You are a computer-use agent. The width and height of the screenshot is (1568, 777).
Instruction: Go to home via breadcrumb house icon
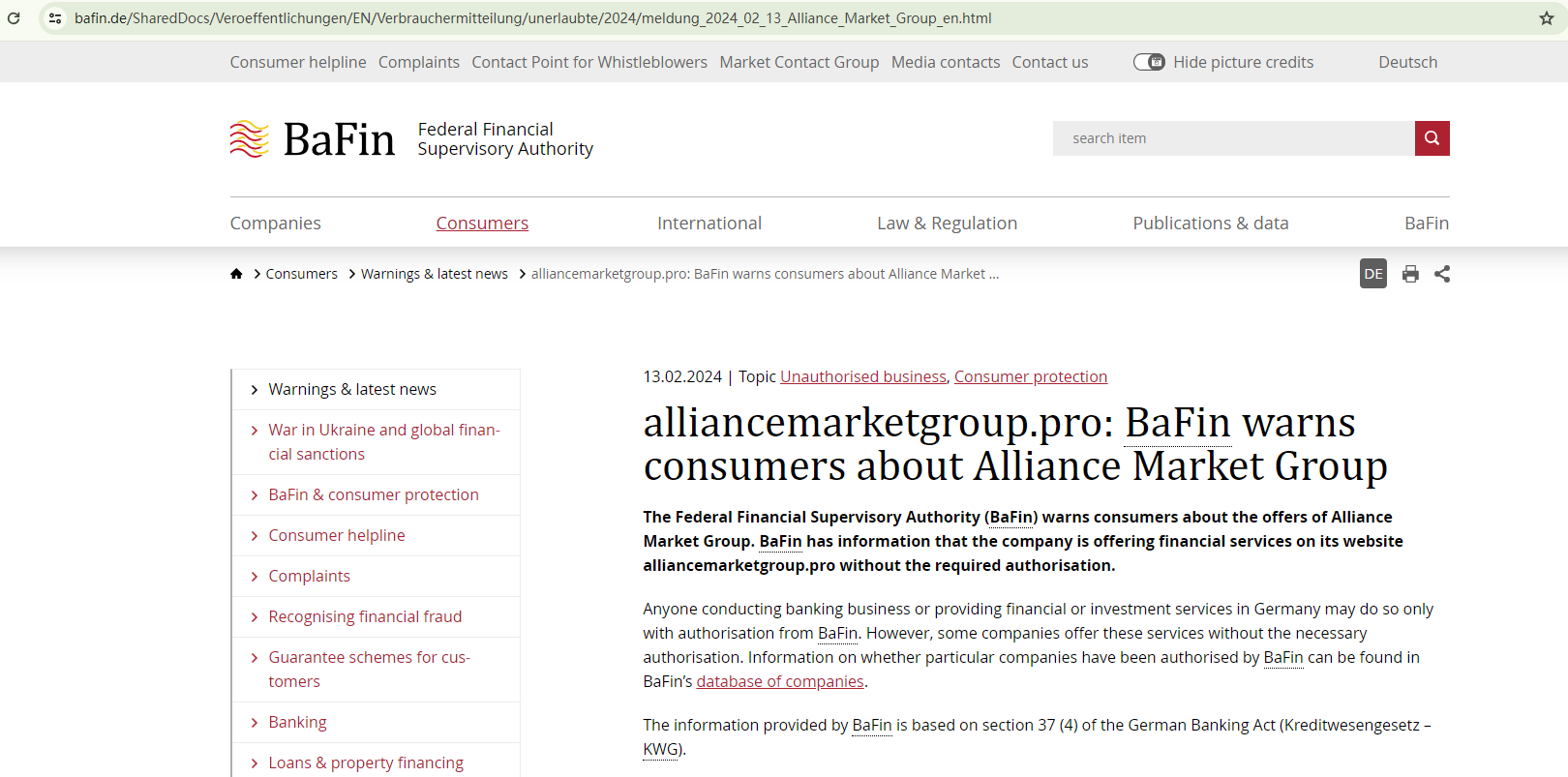tap(236, 274)
